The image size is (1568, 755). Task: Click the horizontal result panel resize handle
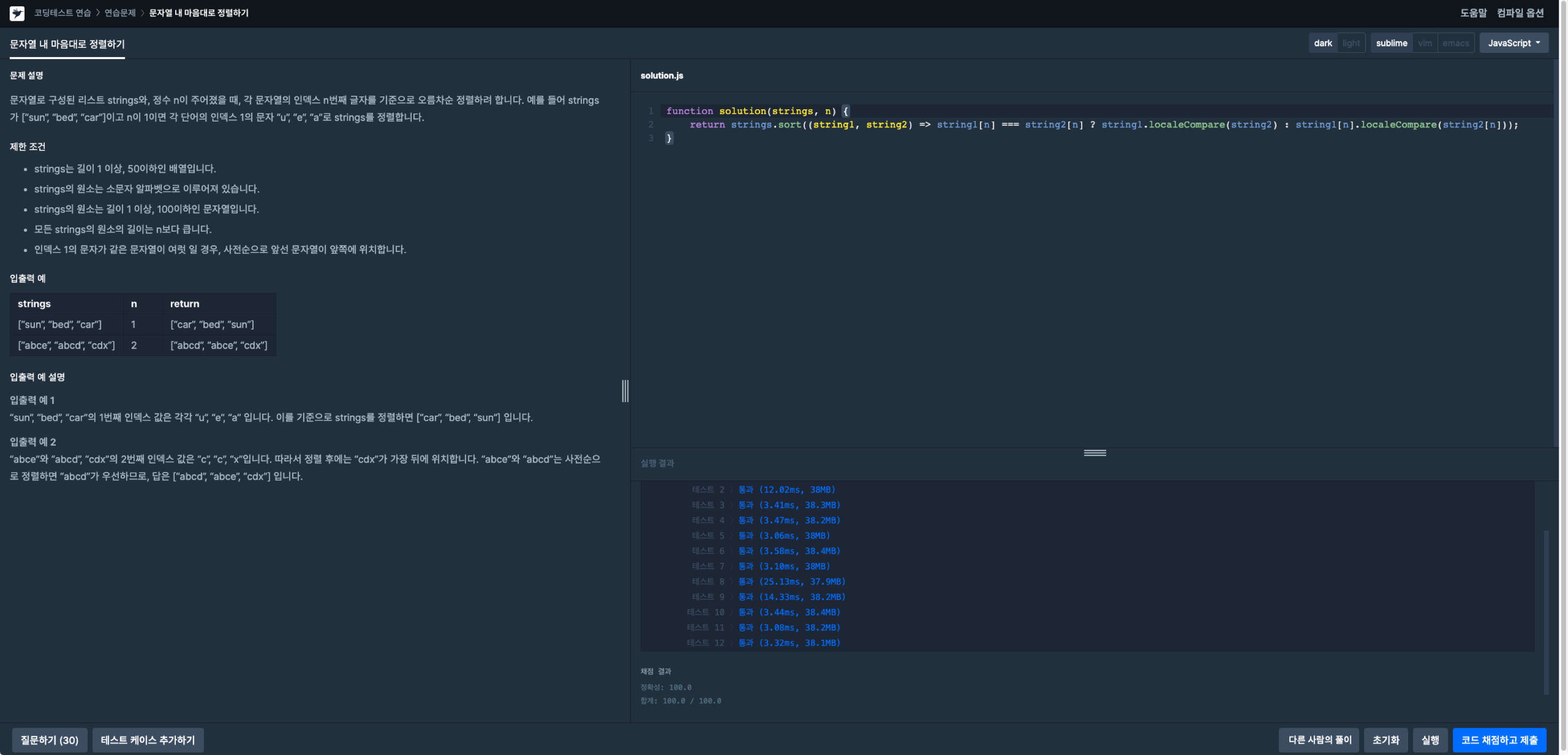(x=1095, y=452)
